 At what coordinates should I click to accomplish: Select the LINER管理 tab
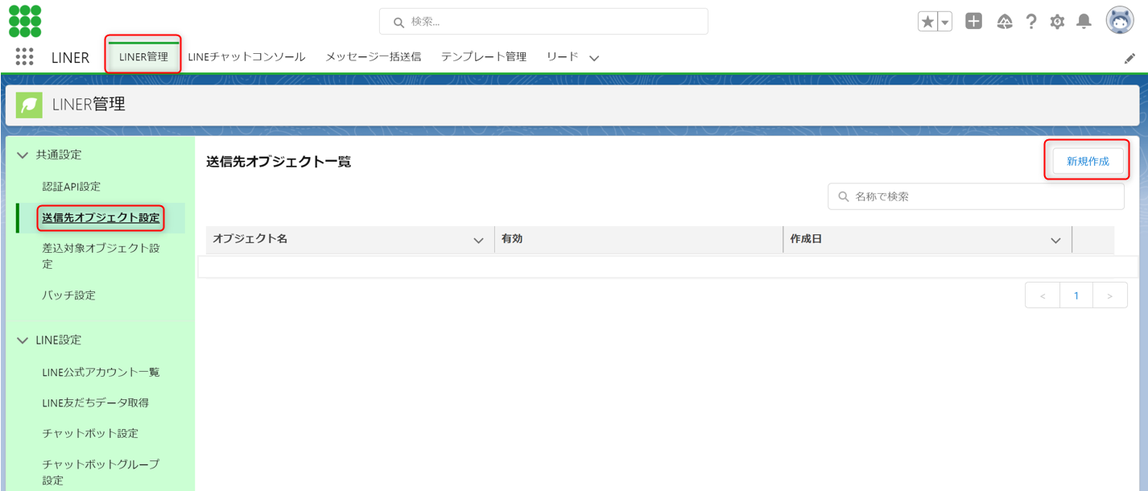pyautogui.click(x=143, y=57)
